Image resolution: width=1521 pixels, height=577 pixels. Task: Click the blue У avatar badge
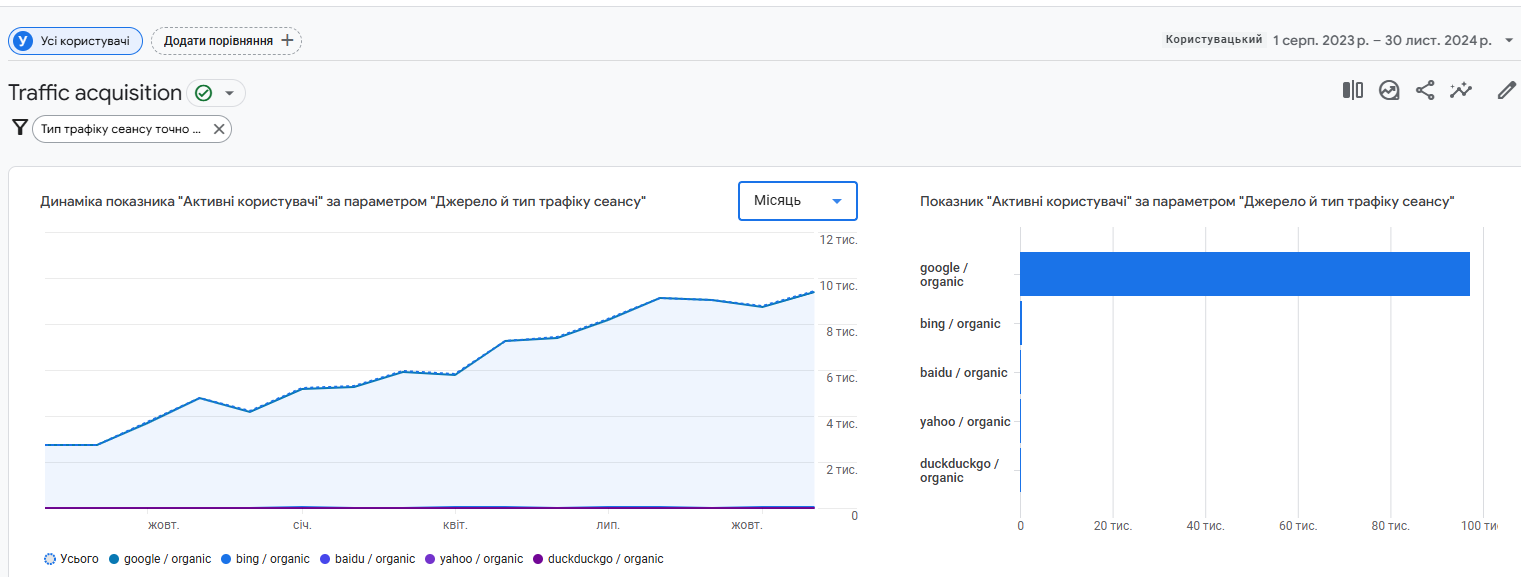pos(23,41)
